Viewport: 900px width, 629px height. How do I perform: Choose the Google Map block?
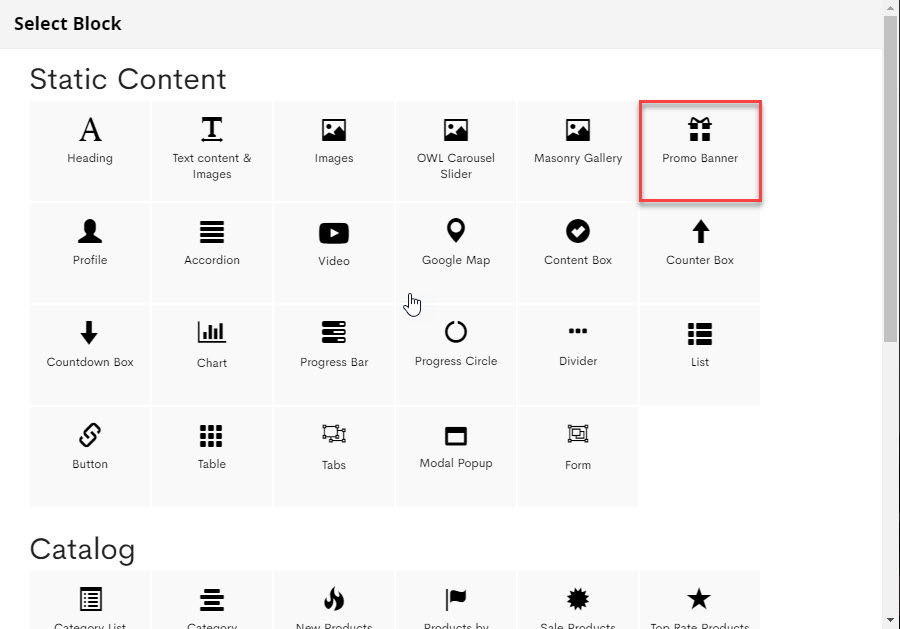[x=456, y=253]
